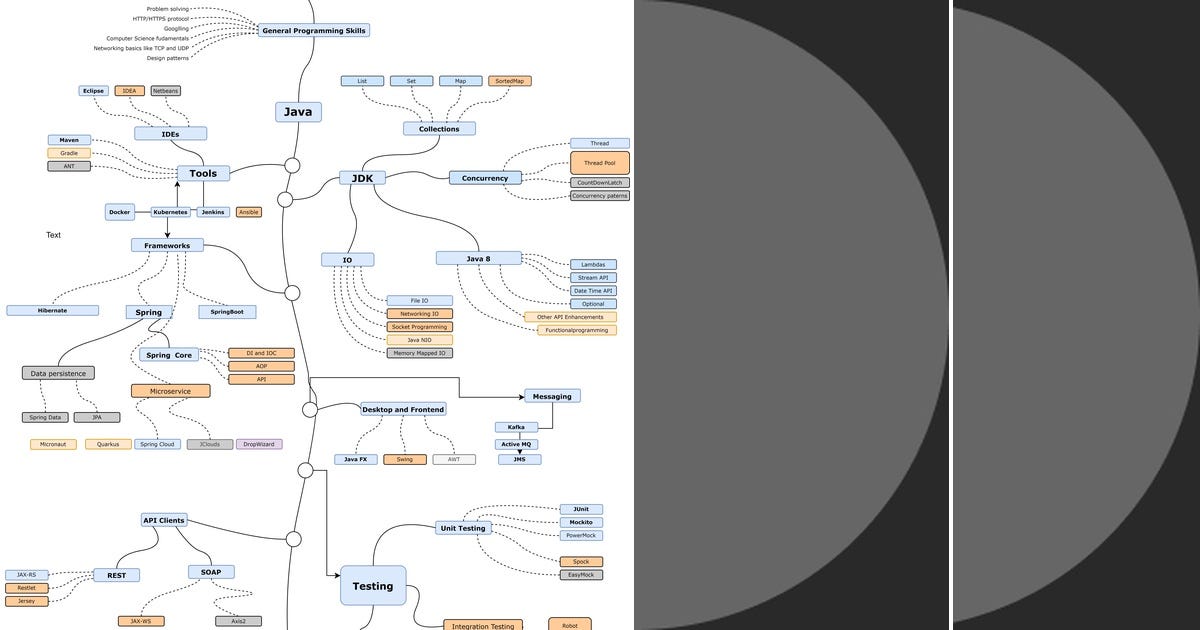Collapse the circle between Java and JDK

[283, 200]
